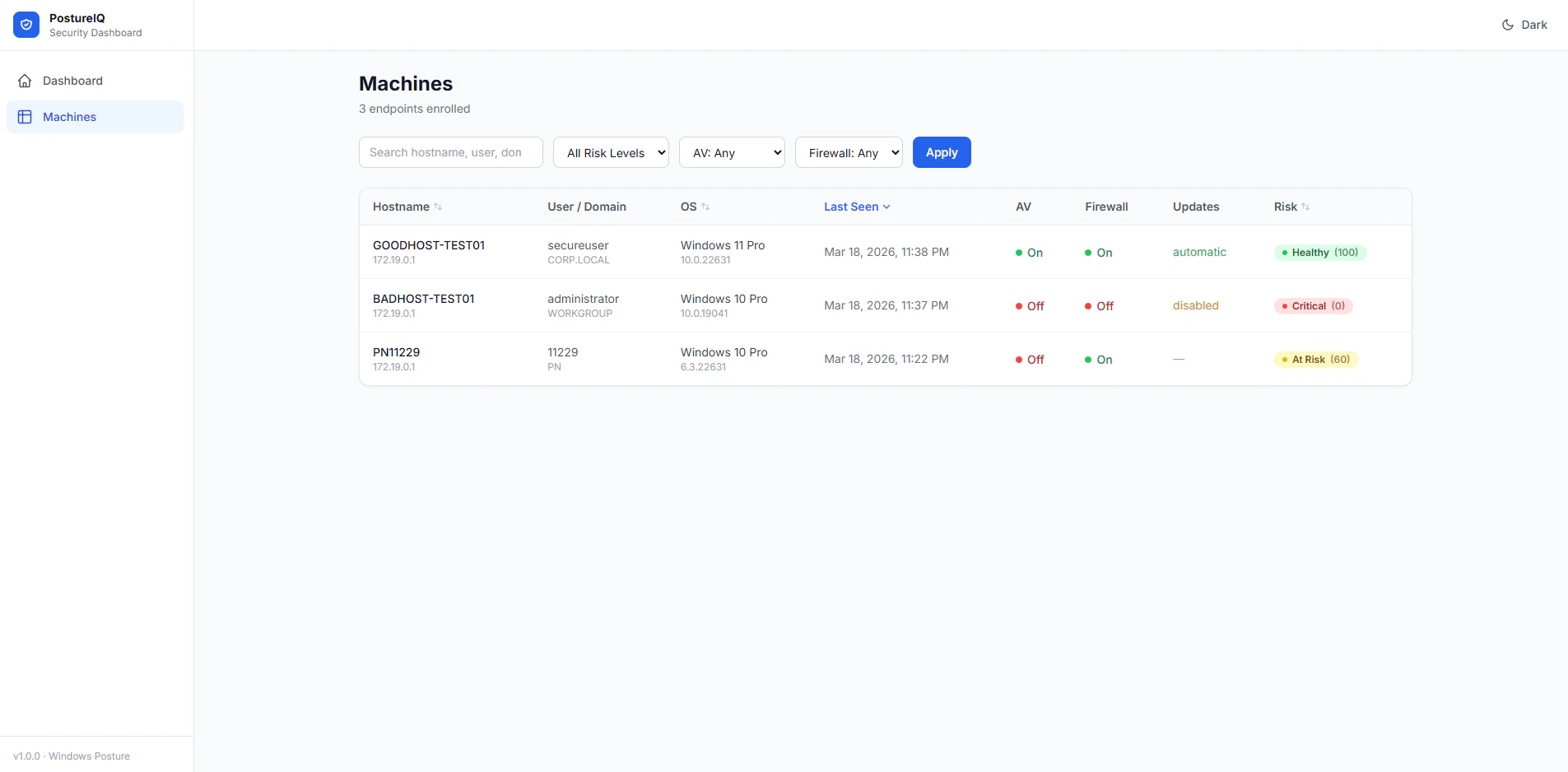
Task: Open BADHOST-TEST01 machine row
Action: tap(886, 305)
